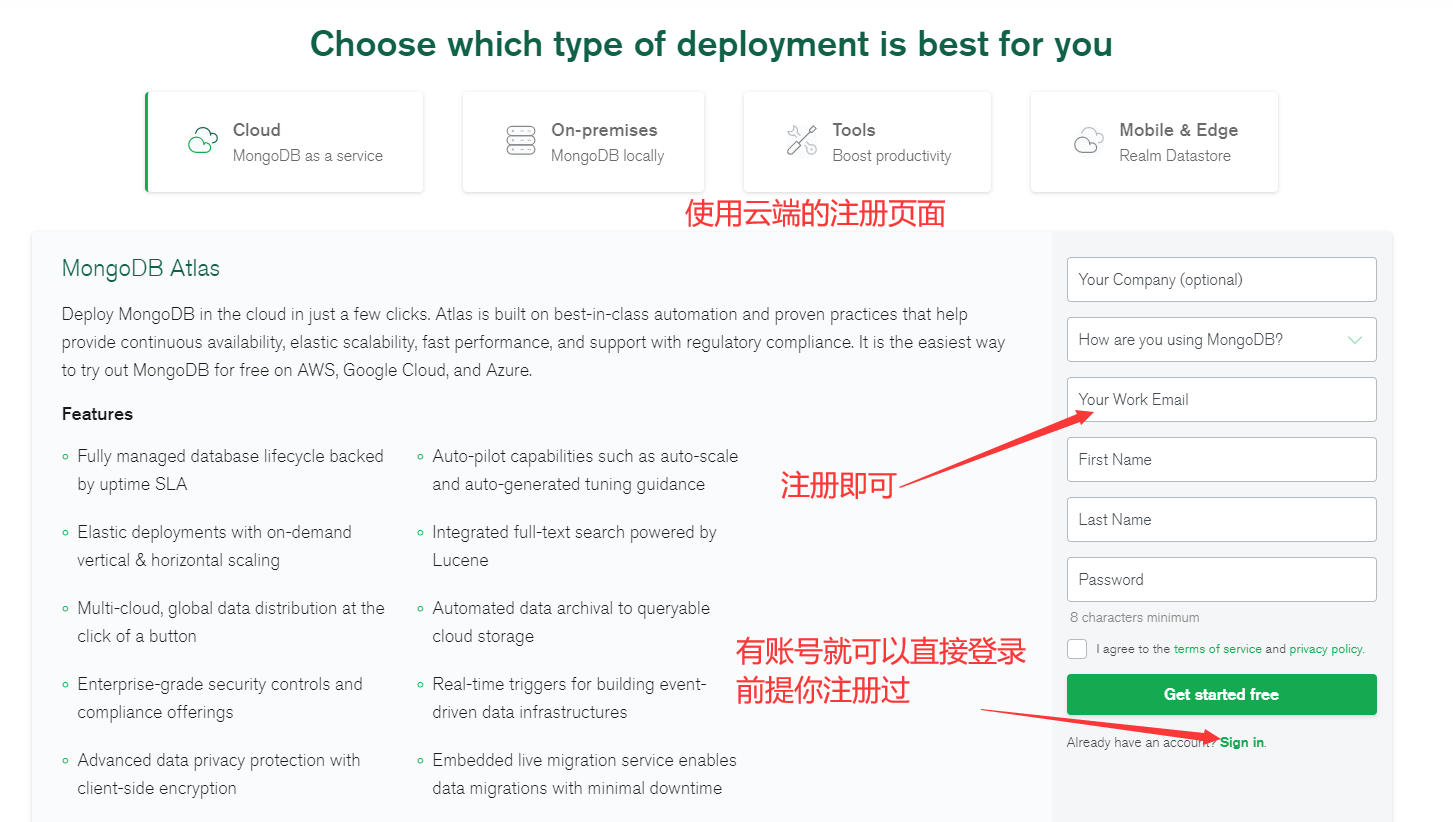Click the Enterprise-grade security controls text
The height and width of the screenshot is (822, 1453).
220,698
